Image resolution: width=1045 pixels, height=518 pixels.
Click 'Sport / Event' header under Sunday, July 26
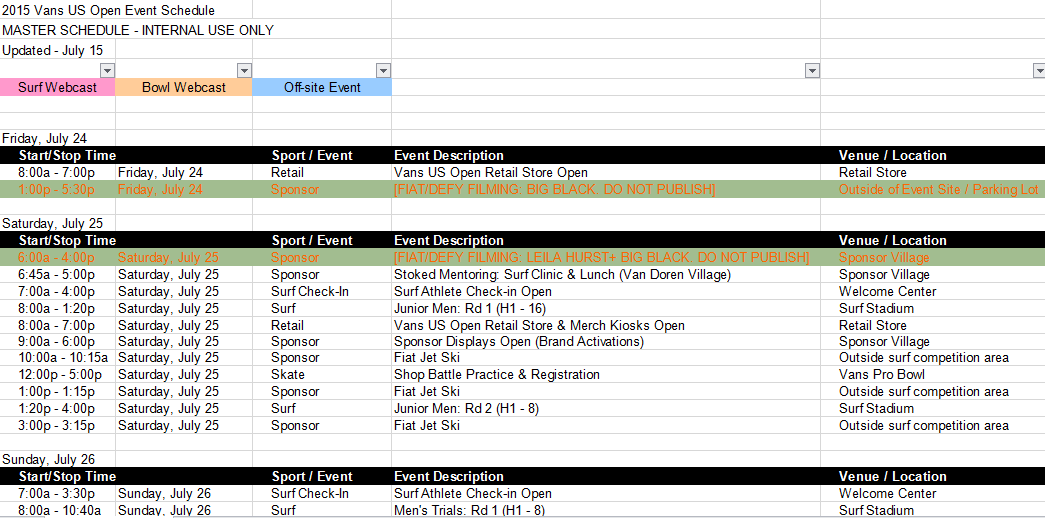pos(312,477)
